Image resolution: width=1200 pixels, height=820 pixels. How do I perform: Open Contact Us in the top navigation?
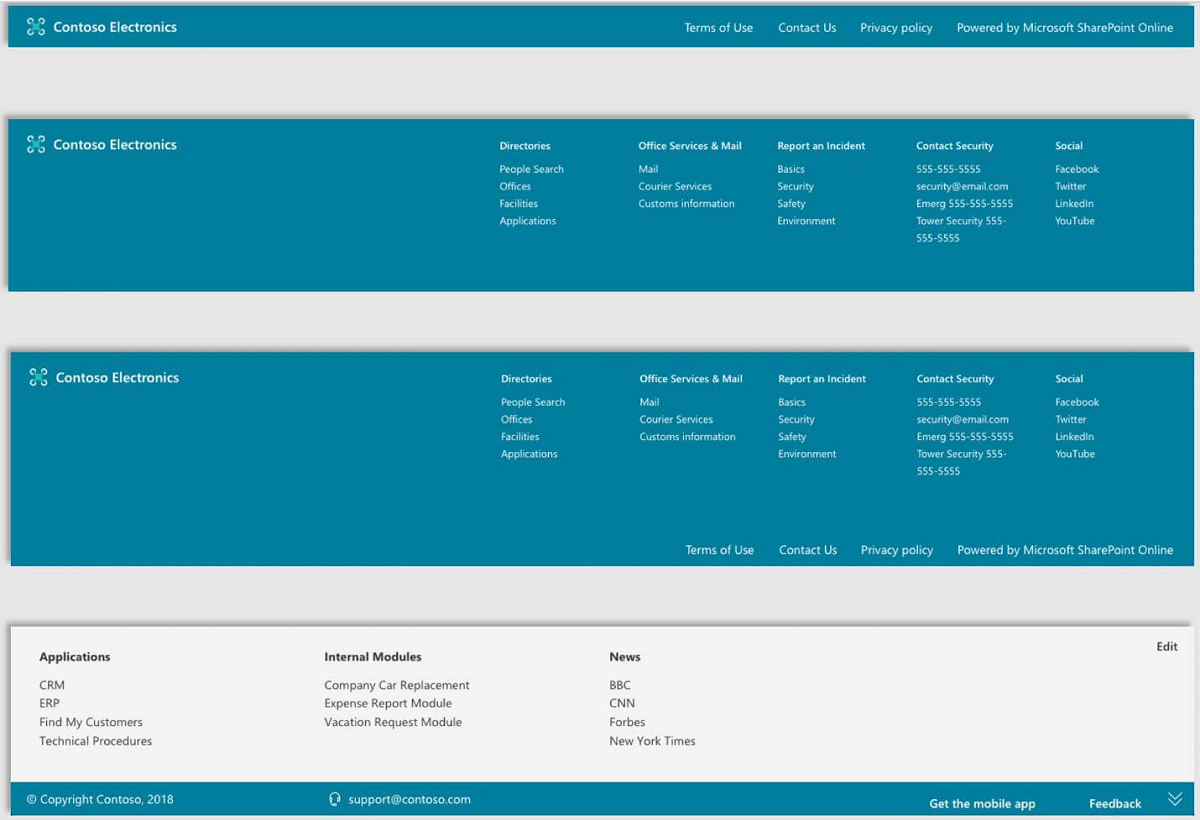807,27
